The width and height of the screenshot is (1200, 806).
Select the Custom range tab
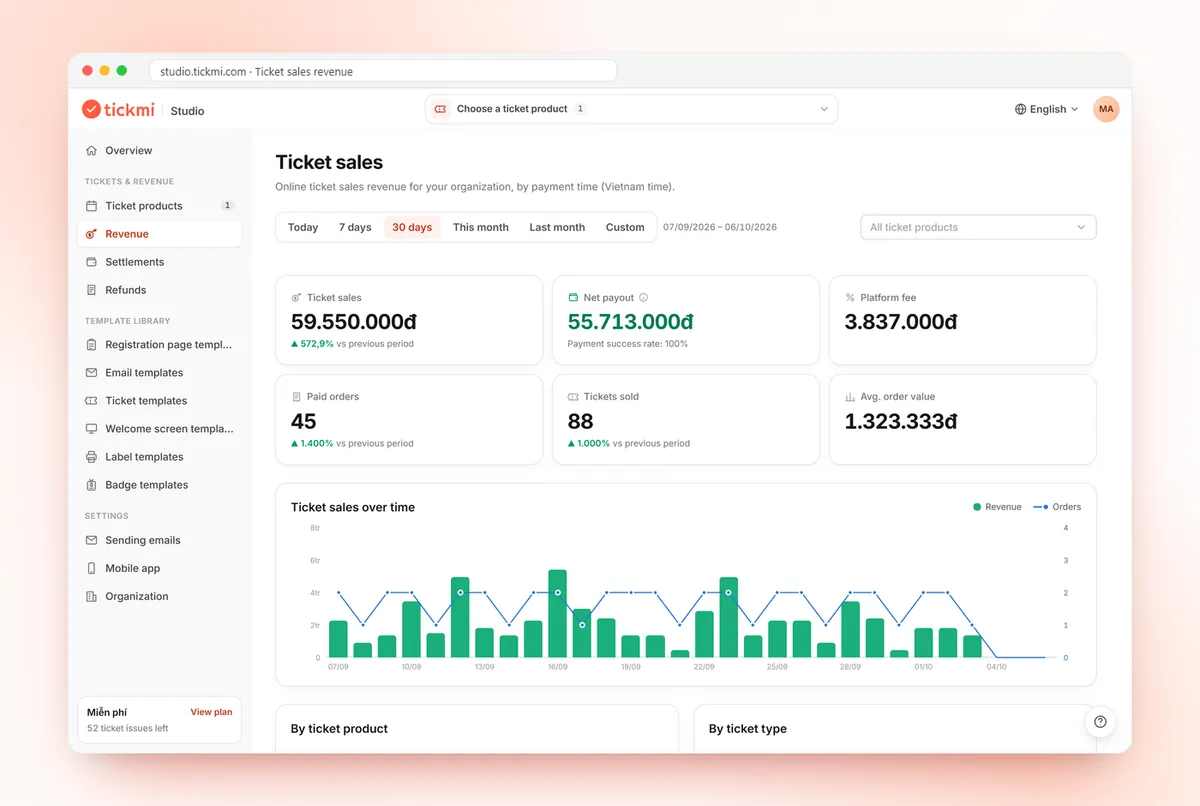(625, 227)
